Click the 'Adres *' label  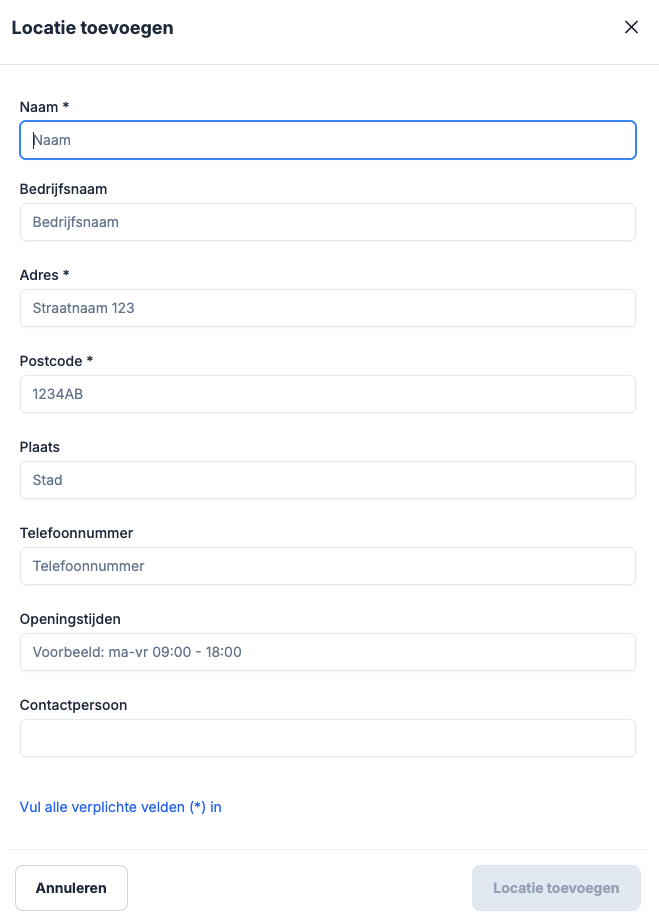[45, 274]
